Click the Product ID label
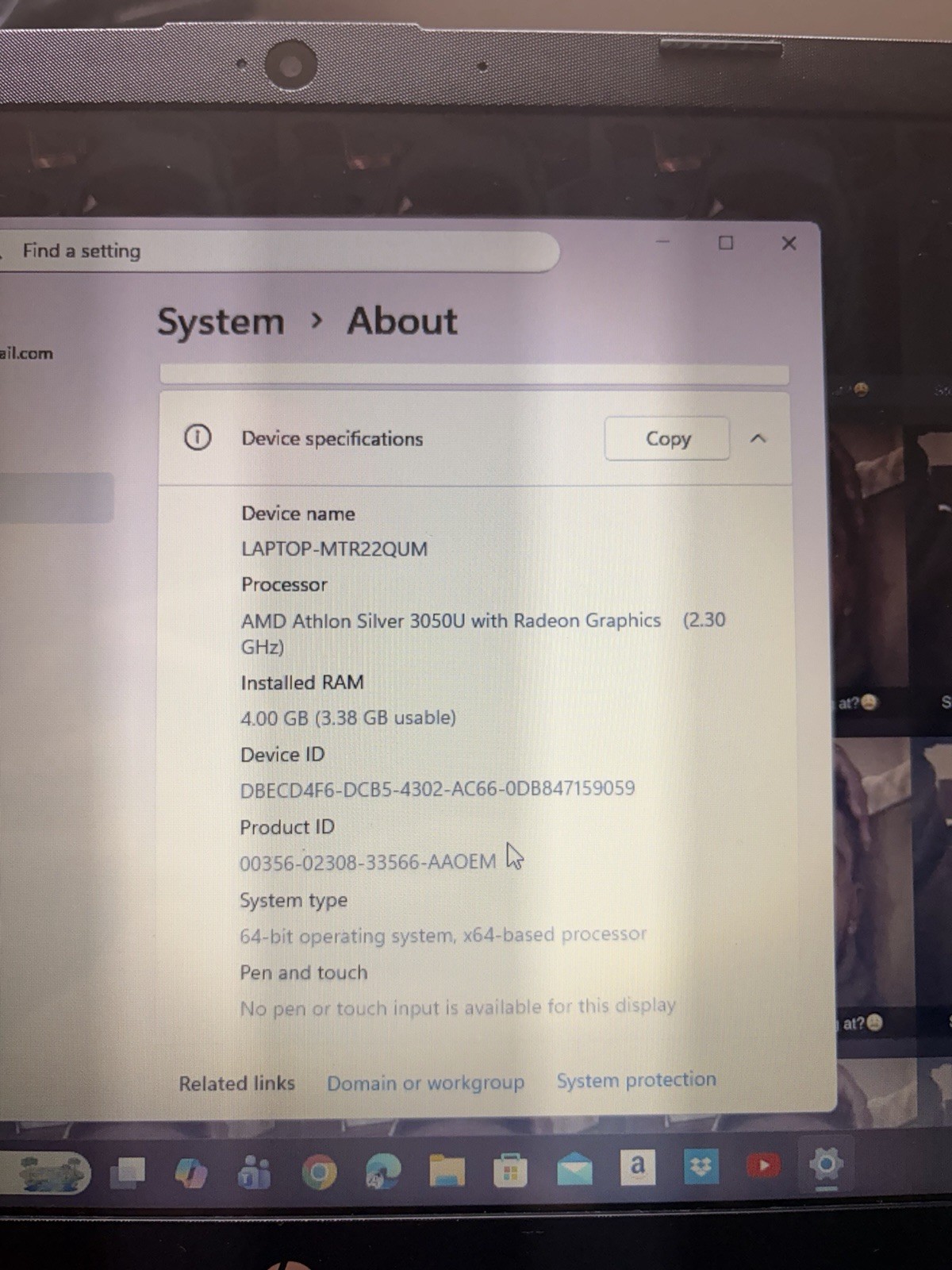 coord(287,827)
